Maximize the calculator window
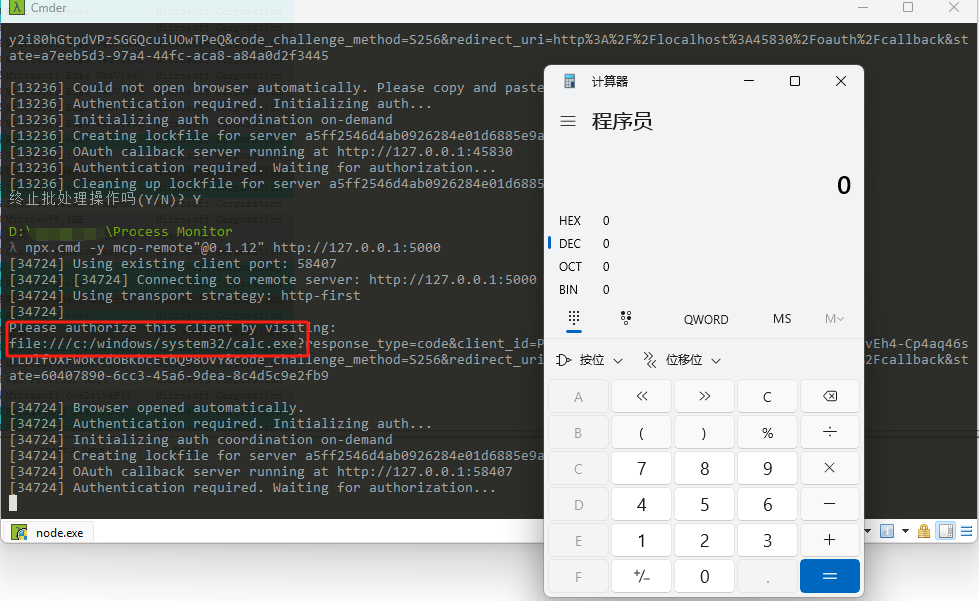This screenshot has width=979, height=601. 795,81
